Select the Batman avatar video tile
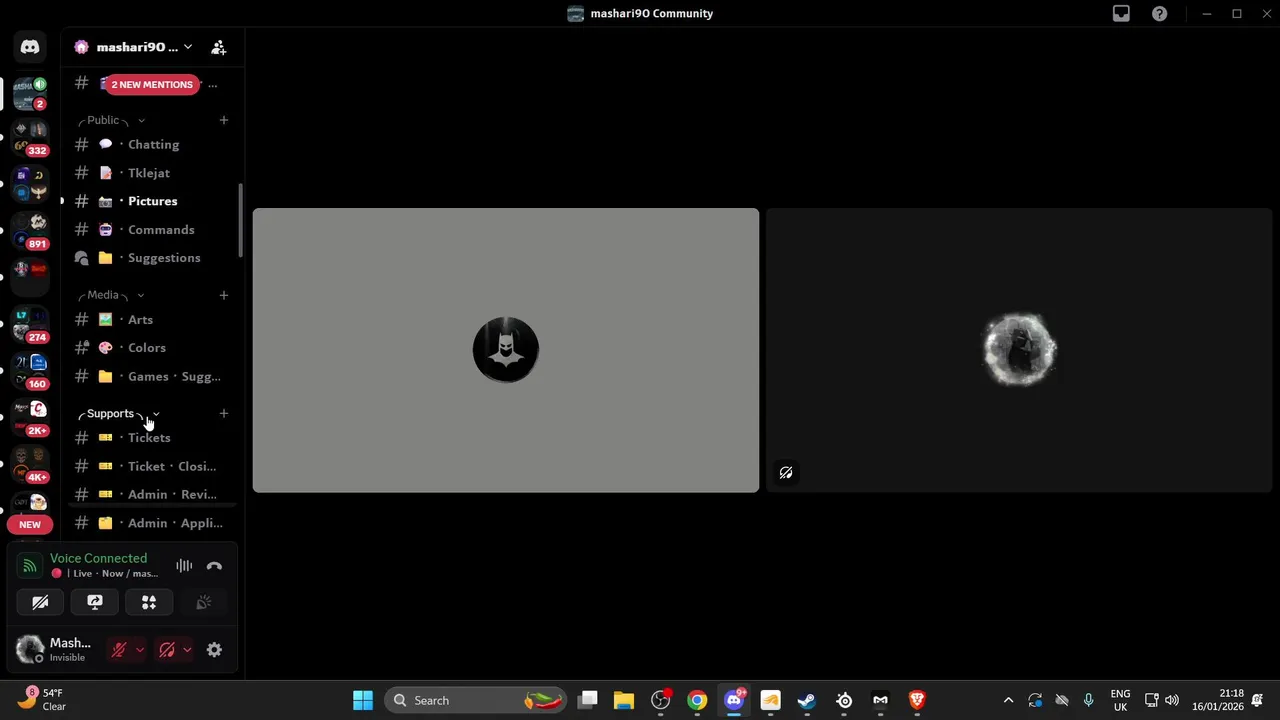1280x720 pixels. click(x=506, y=350)
